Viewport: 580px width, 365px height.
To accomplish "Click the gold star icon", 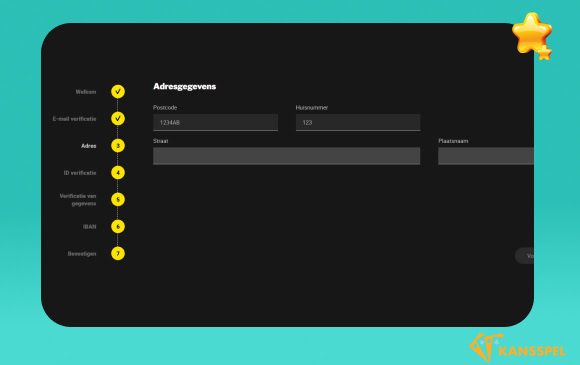I will (532, 36).
